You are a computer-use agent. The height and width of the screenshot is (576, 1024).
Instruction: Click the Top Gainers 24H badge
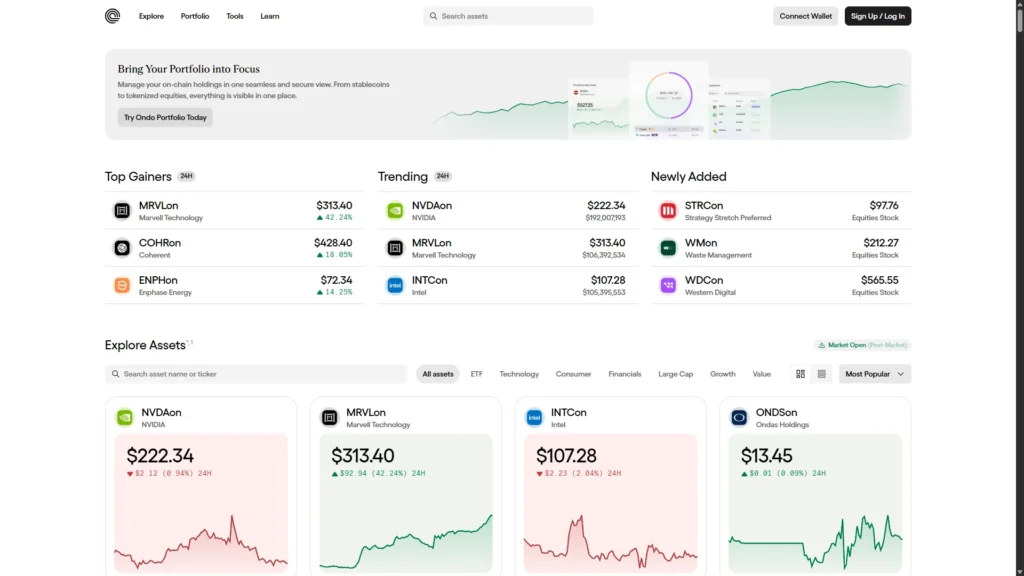[186, 176]
